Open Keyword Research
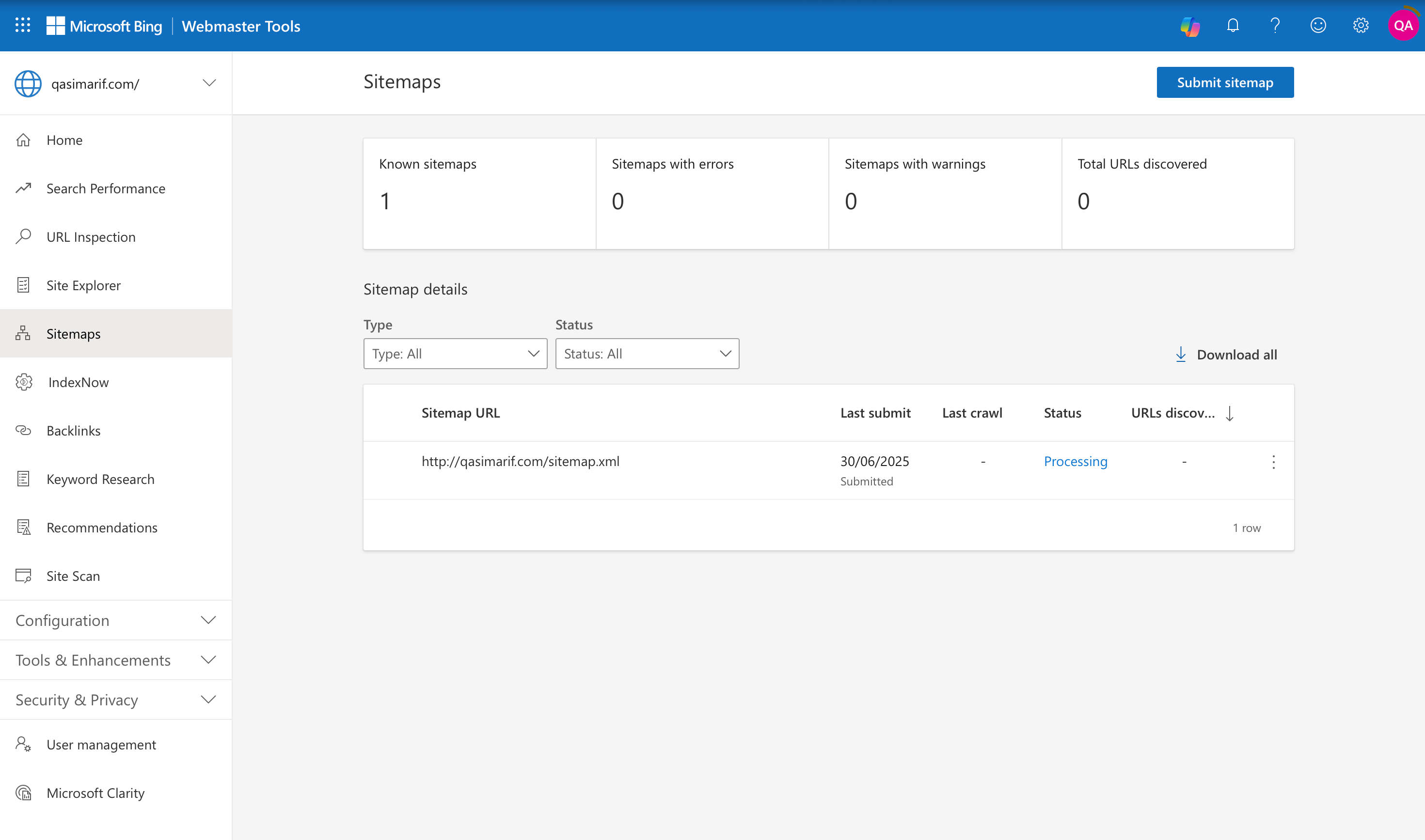Image resolution: width=1425 pixels, height=840 pixels. point(100,479)
